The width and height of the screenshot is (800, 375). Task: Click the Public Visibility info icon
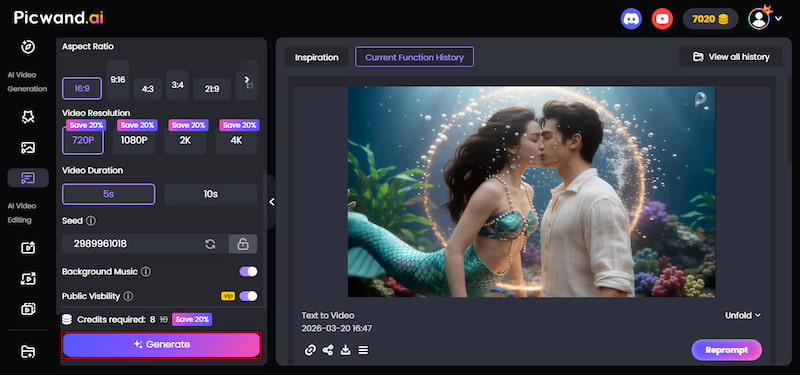129,296
